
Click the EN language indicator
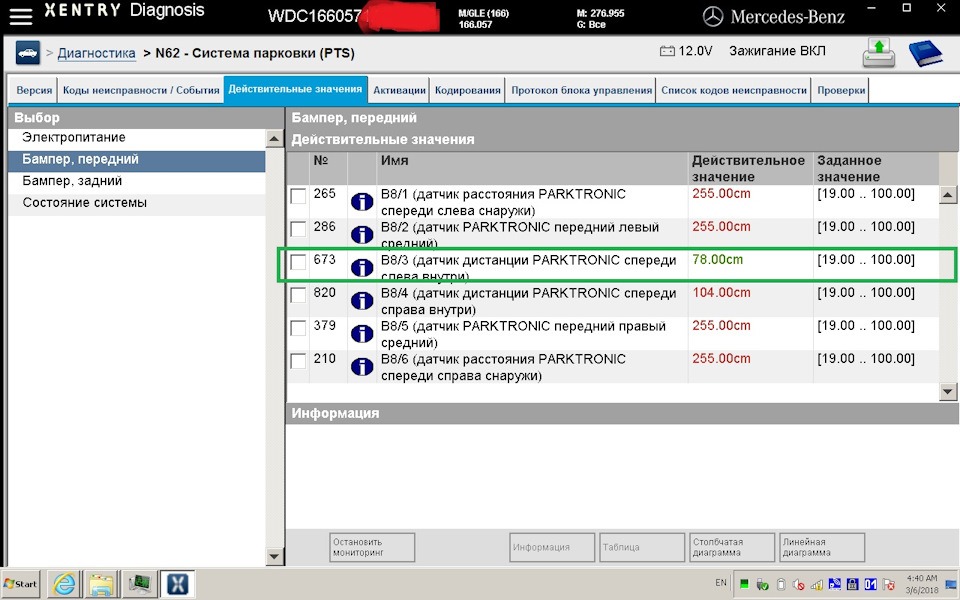(x=721, y=583)
